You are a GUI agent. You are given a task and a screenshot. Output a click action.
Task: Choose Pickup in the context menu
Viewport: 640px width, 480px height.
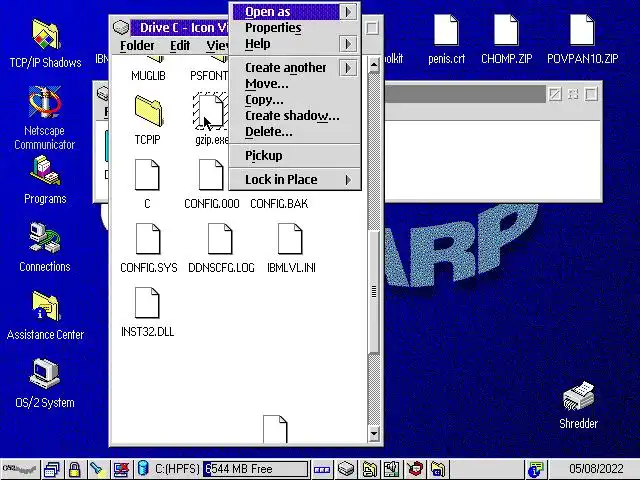[295, 156]
